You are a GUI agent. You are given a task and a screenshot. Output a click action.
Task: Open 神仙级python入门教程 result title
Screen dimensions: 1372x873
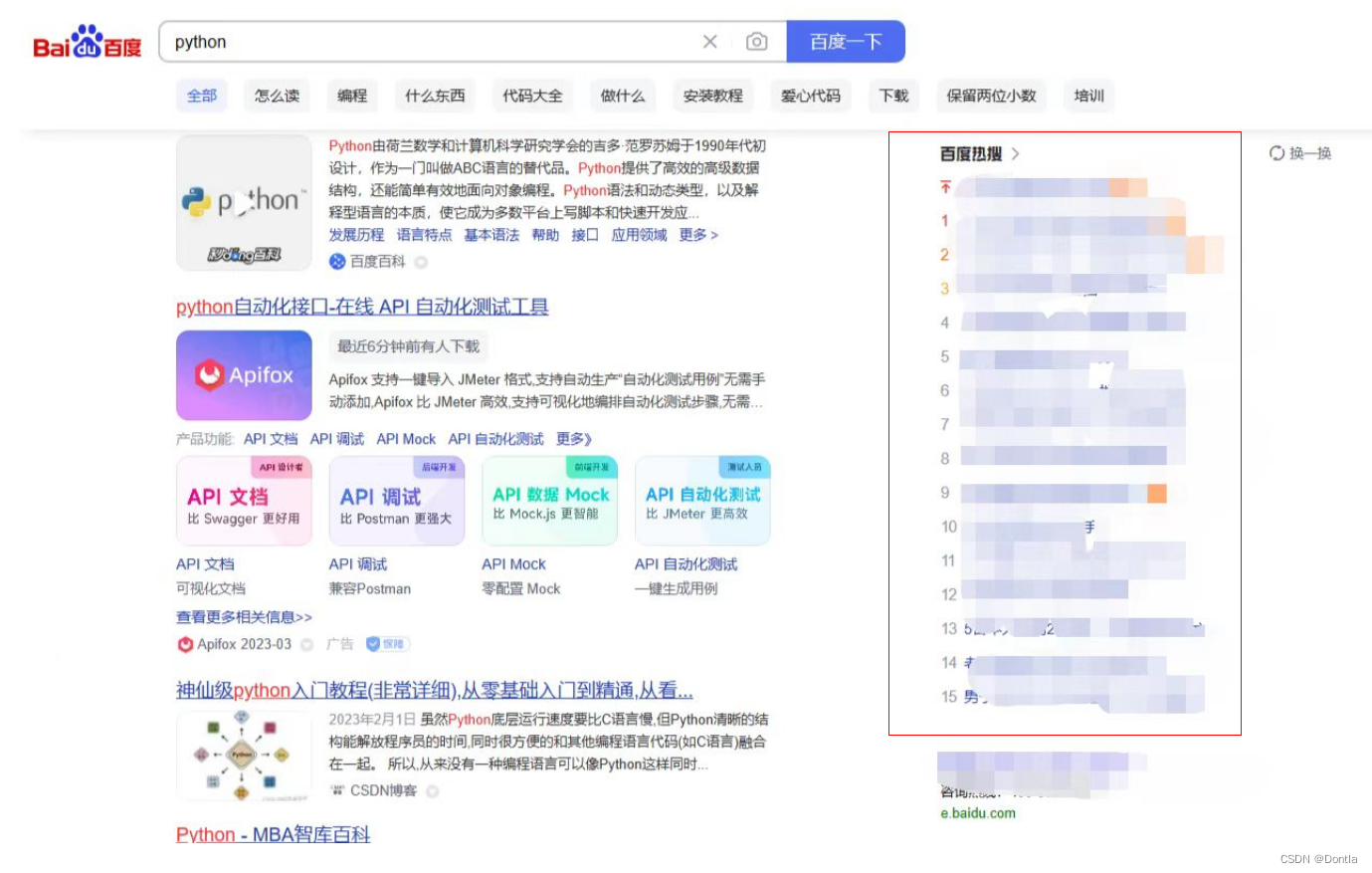(435, 690)
